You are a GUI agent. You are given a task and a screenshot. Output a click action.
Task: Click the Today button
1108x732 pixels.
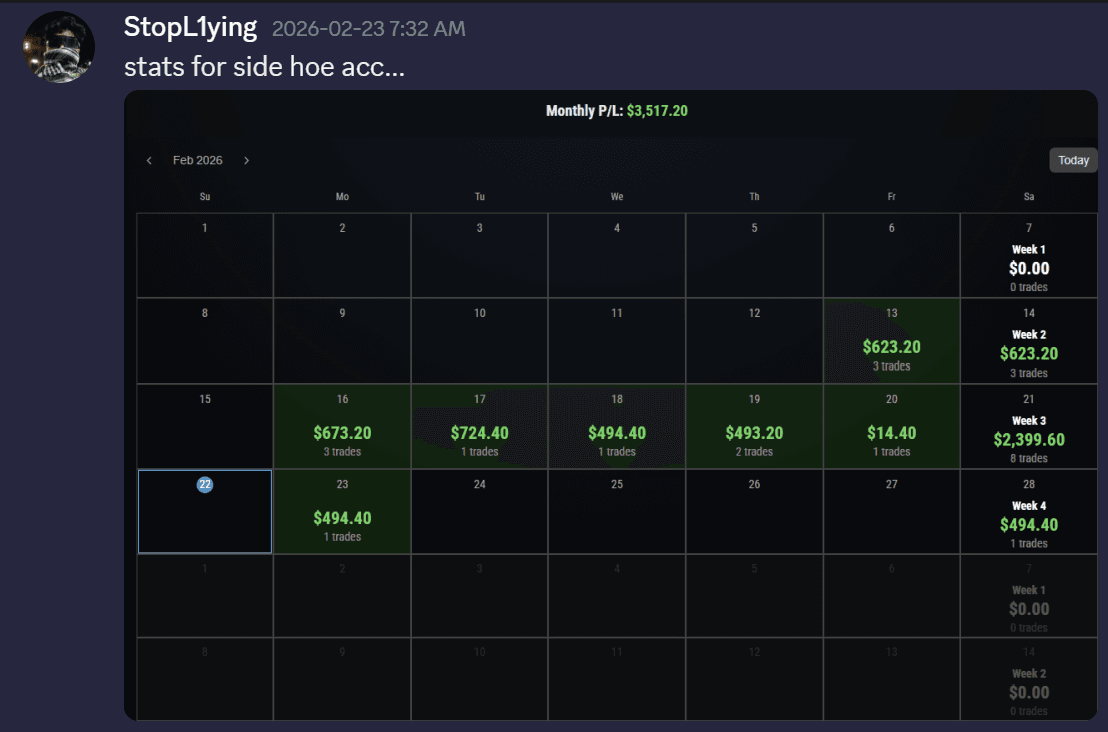click(x=1073, y=160)
